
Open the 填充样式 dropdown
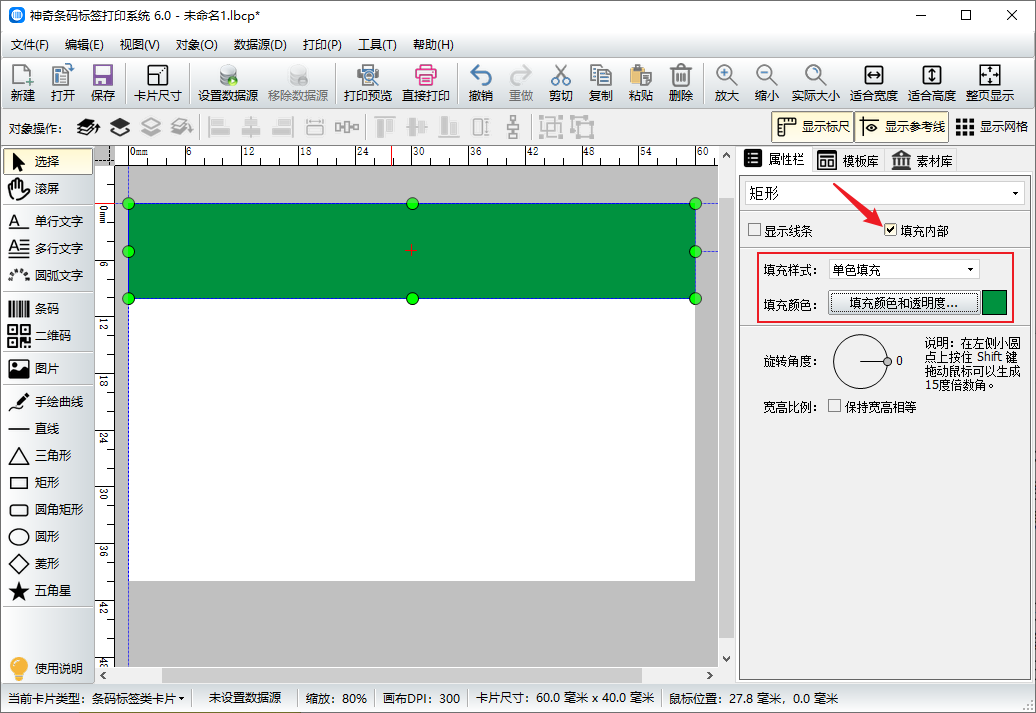point(903,270)
